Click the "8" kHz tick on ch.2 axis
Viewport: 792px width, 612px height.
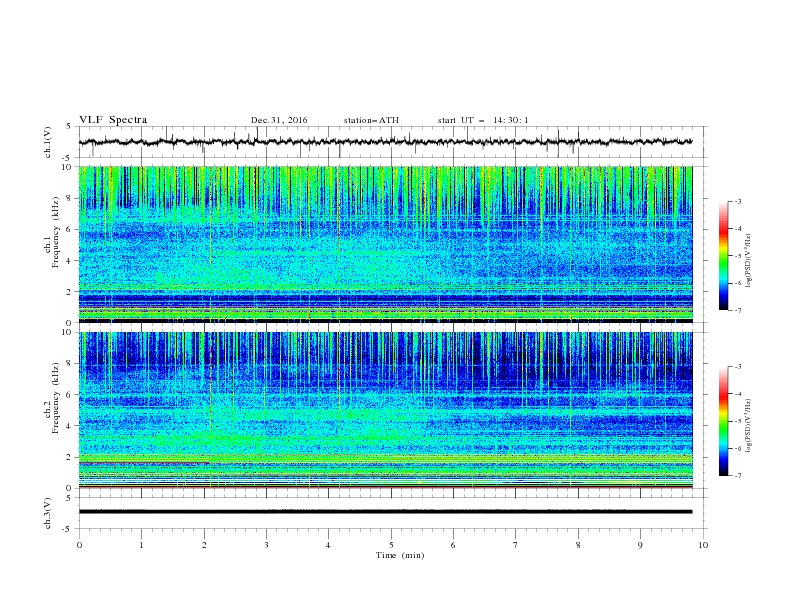(71, 364)
